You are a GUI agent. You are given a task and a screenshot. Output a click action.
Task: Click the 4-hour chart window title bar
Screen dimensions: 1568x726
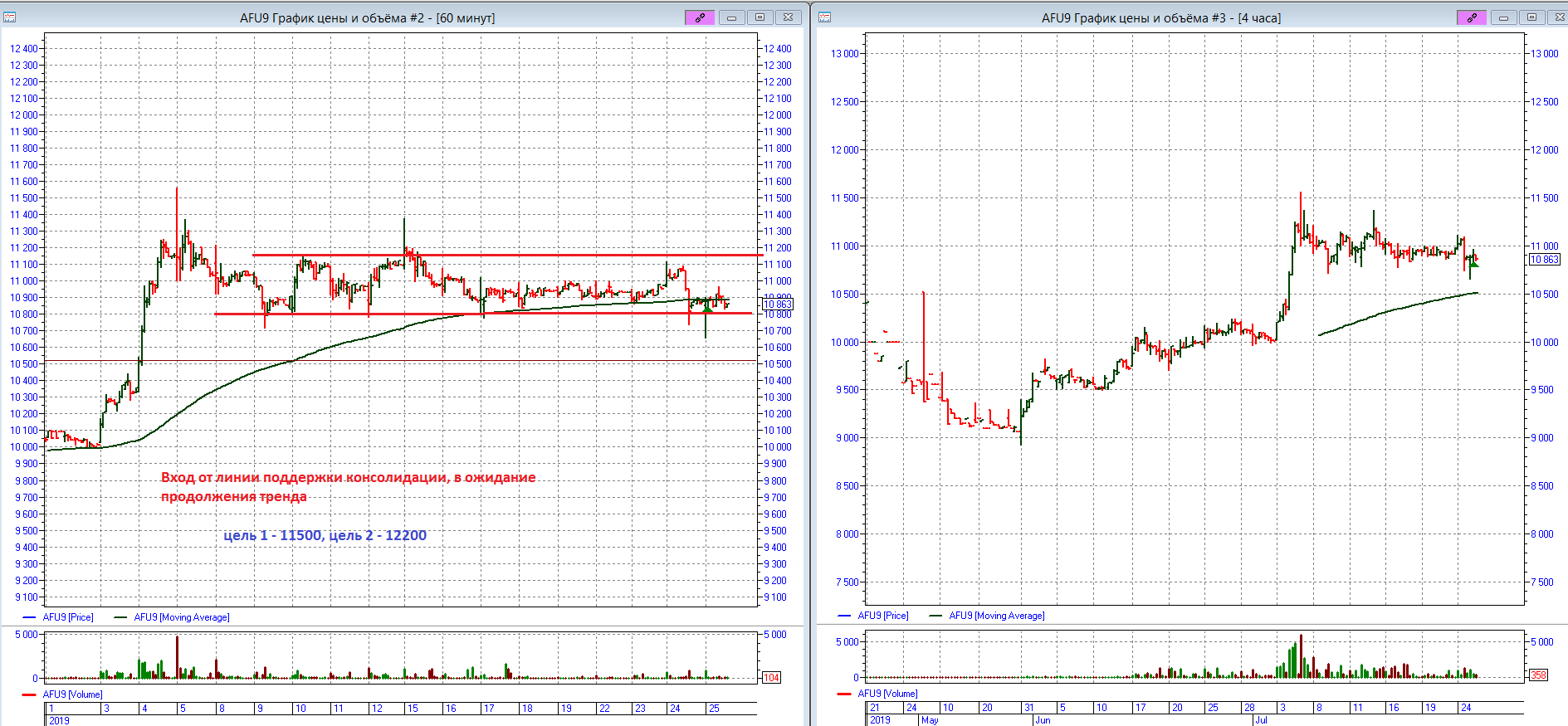[1160, 17]
